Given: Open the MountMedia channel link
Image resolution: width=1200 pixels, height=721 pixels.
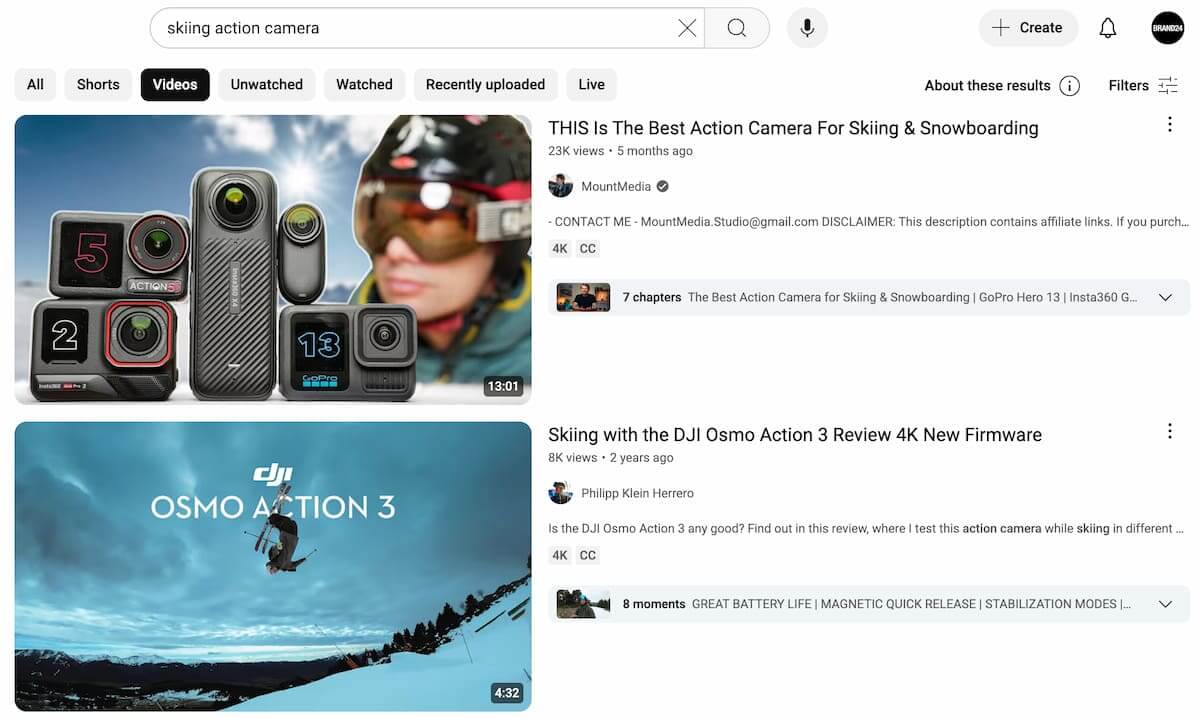Looking at the screenshot, I should click(616, 186).
